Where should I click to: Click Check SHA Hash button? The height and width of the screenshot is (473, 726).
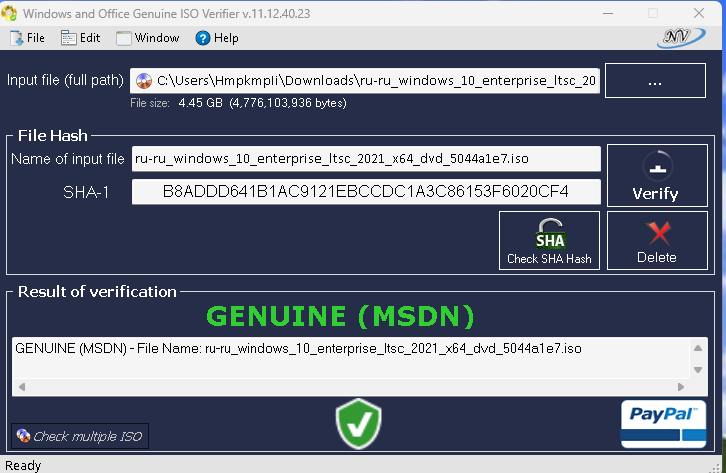[x=549, y=241]
